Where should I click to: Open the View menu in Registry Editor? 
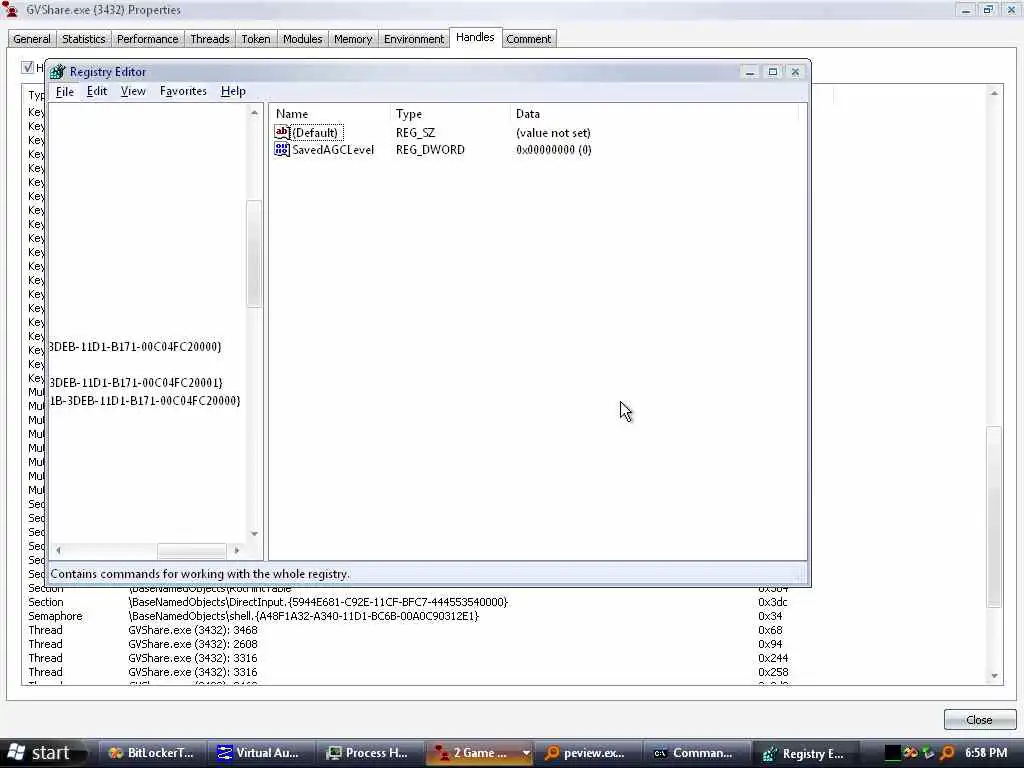(133, 91)
